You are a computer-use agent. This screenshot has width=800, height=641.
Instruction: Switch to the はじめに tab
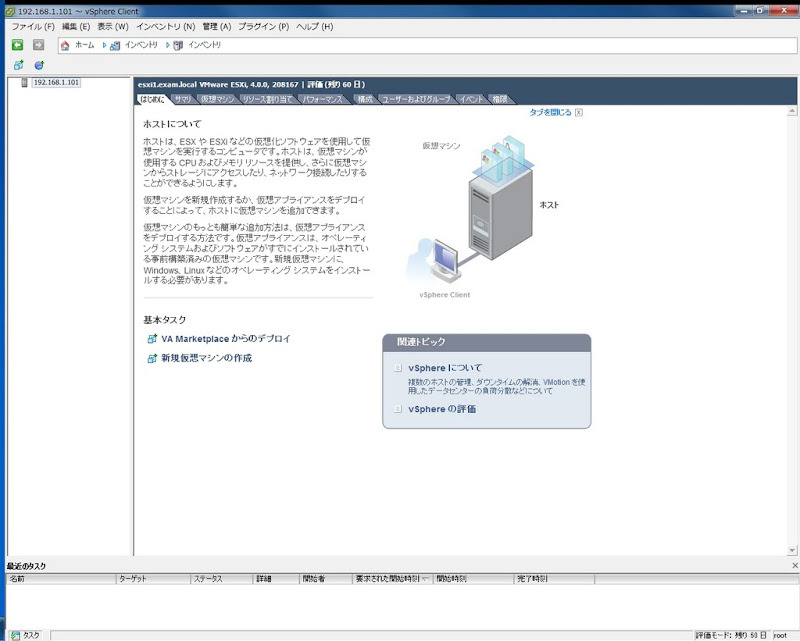[153, 99]
